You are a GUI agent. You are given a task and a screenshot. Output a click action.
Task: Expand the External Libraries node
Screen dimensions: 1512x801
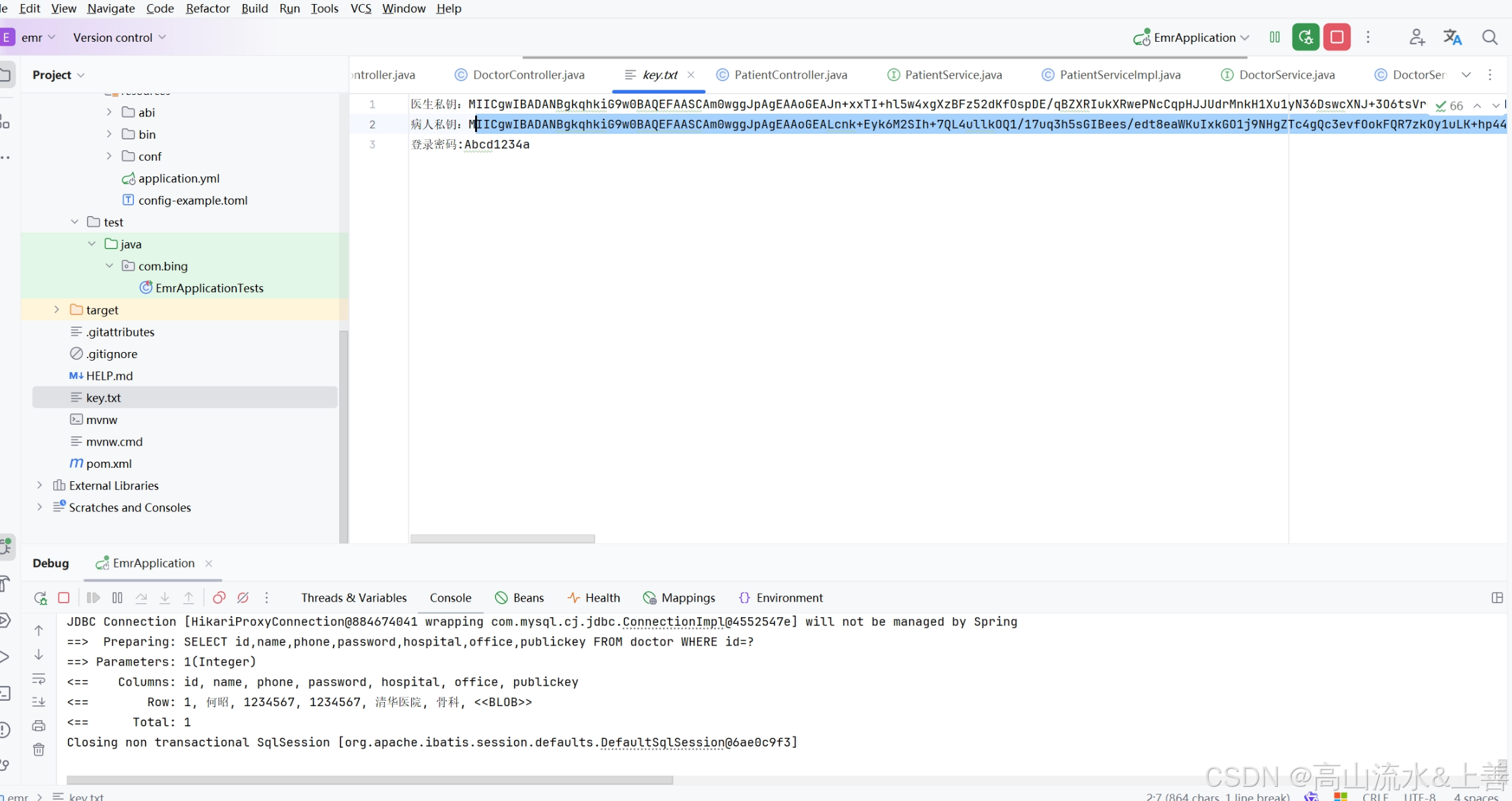pyautogui.click(x=40, y=485)
